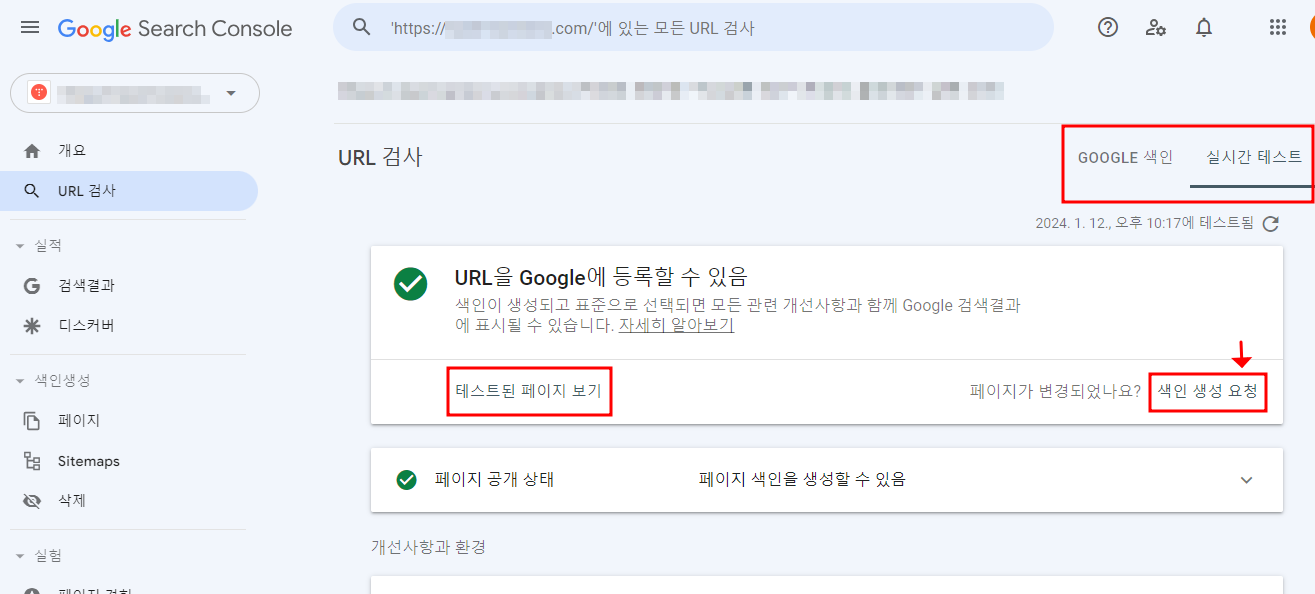Click the heading 'URL을 Google에 등록할 수 있음'
1315x594 pixels.
coord(601,277)
